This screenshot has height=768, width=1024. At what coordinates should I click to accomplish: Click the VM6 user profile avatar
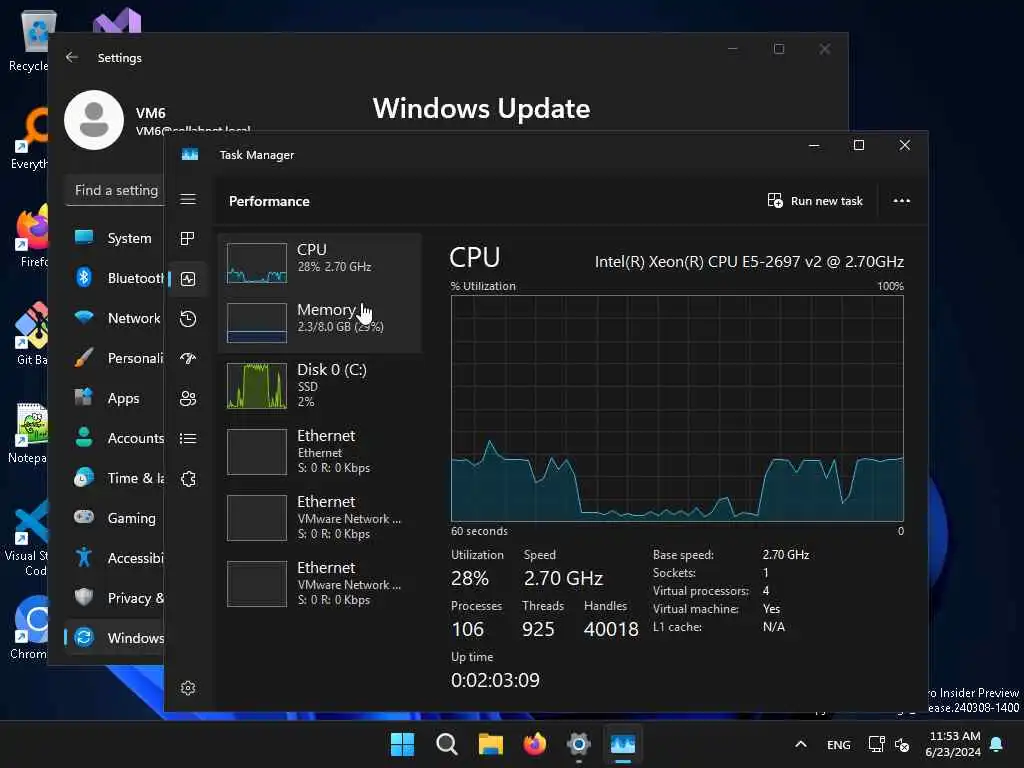pyautogui.click(x=94, y=120)
